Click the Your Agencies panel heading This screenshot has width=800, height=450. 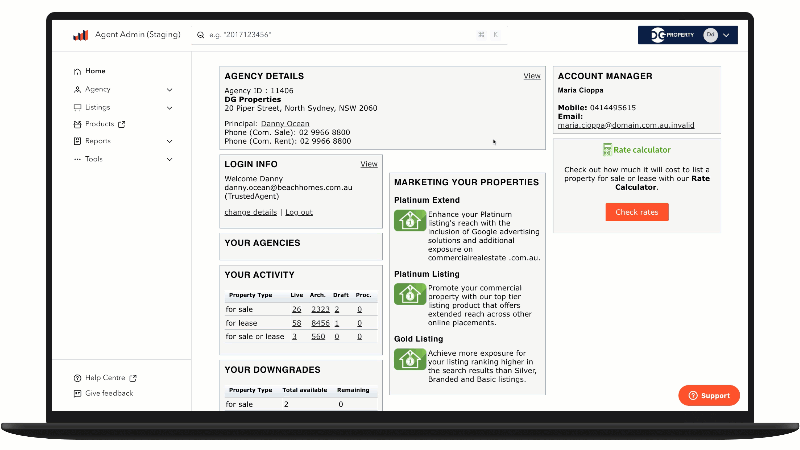click(262, 243)
